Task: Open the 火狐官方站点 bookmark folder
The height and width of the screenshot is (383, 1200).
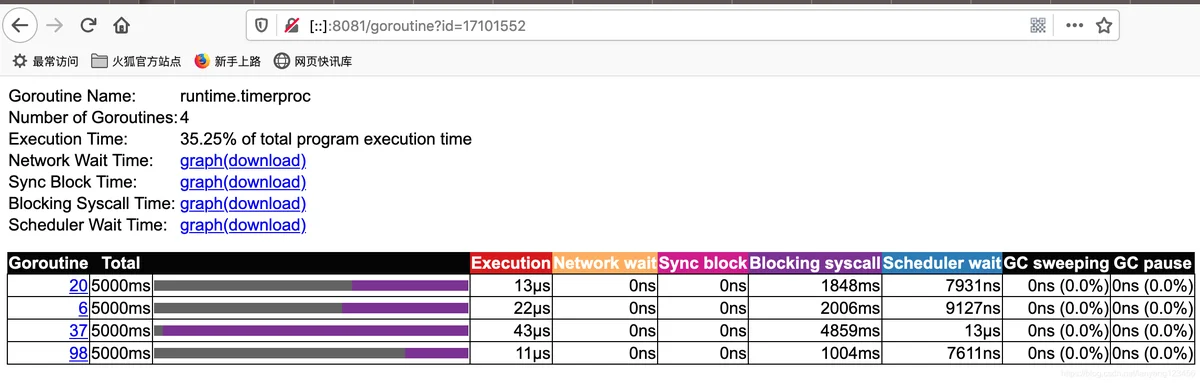Action: click(x=136, y=61)
